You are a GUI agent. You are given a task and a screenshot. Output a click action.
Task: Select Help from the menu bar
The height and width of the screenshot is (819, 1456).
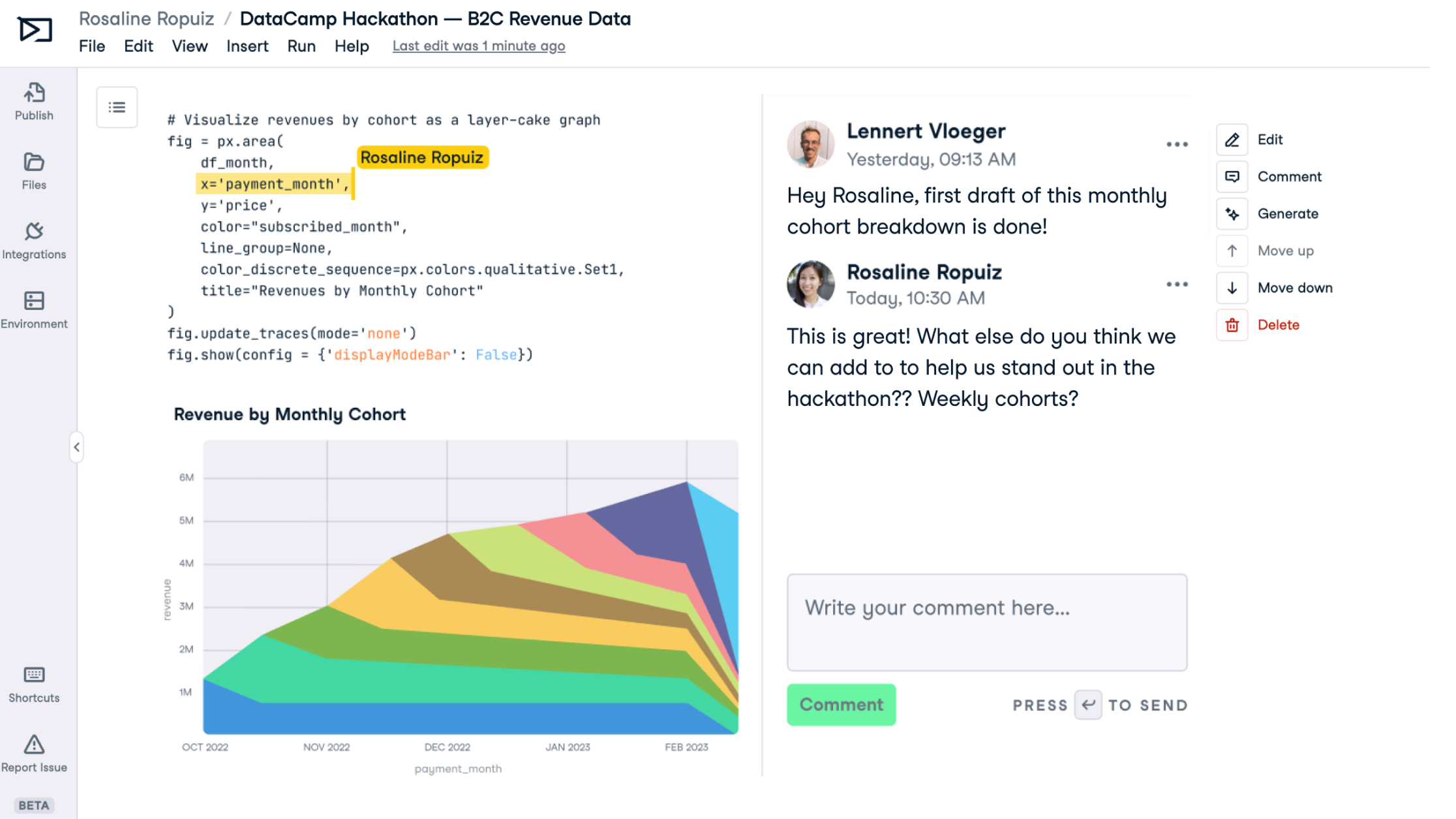pos(351,45)
